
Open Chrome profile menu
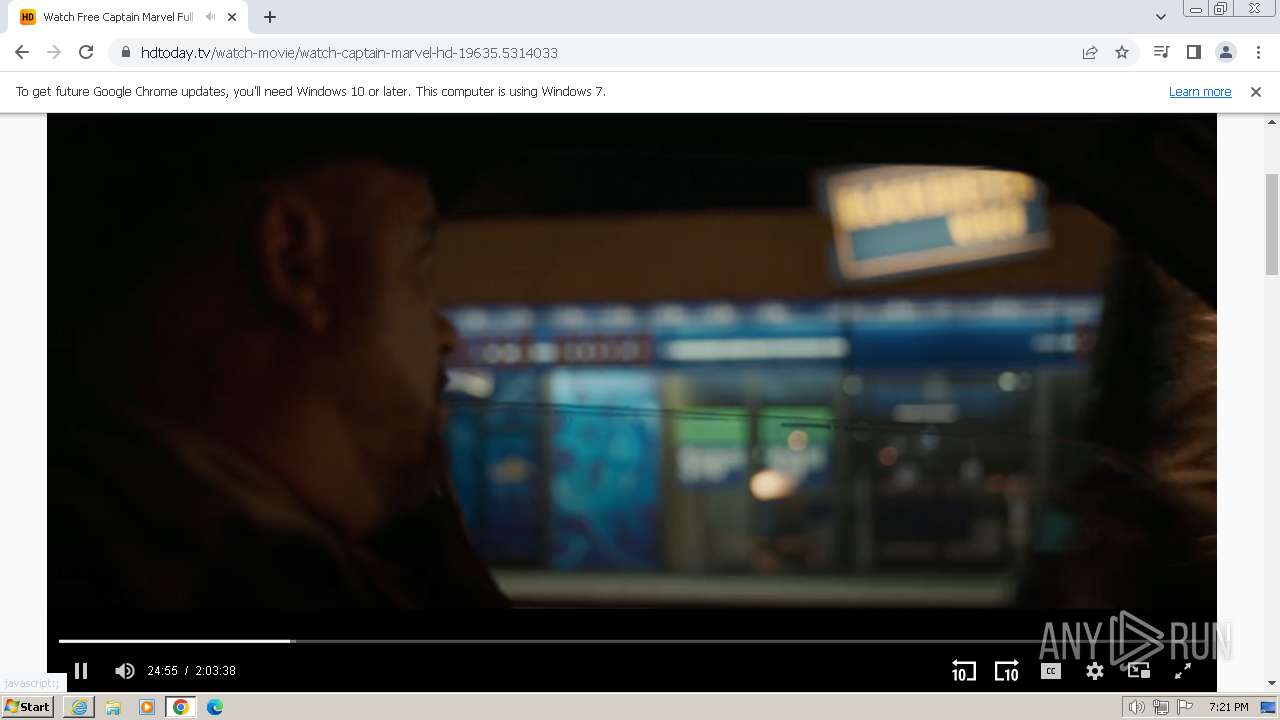(x=1225, y=52)
